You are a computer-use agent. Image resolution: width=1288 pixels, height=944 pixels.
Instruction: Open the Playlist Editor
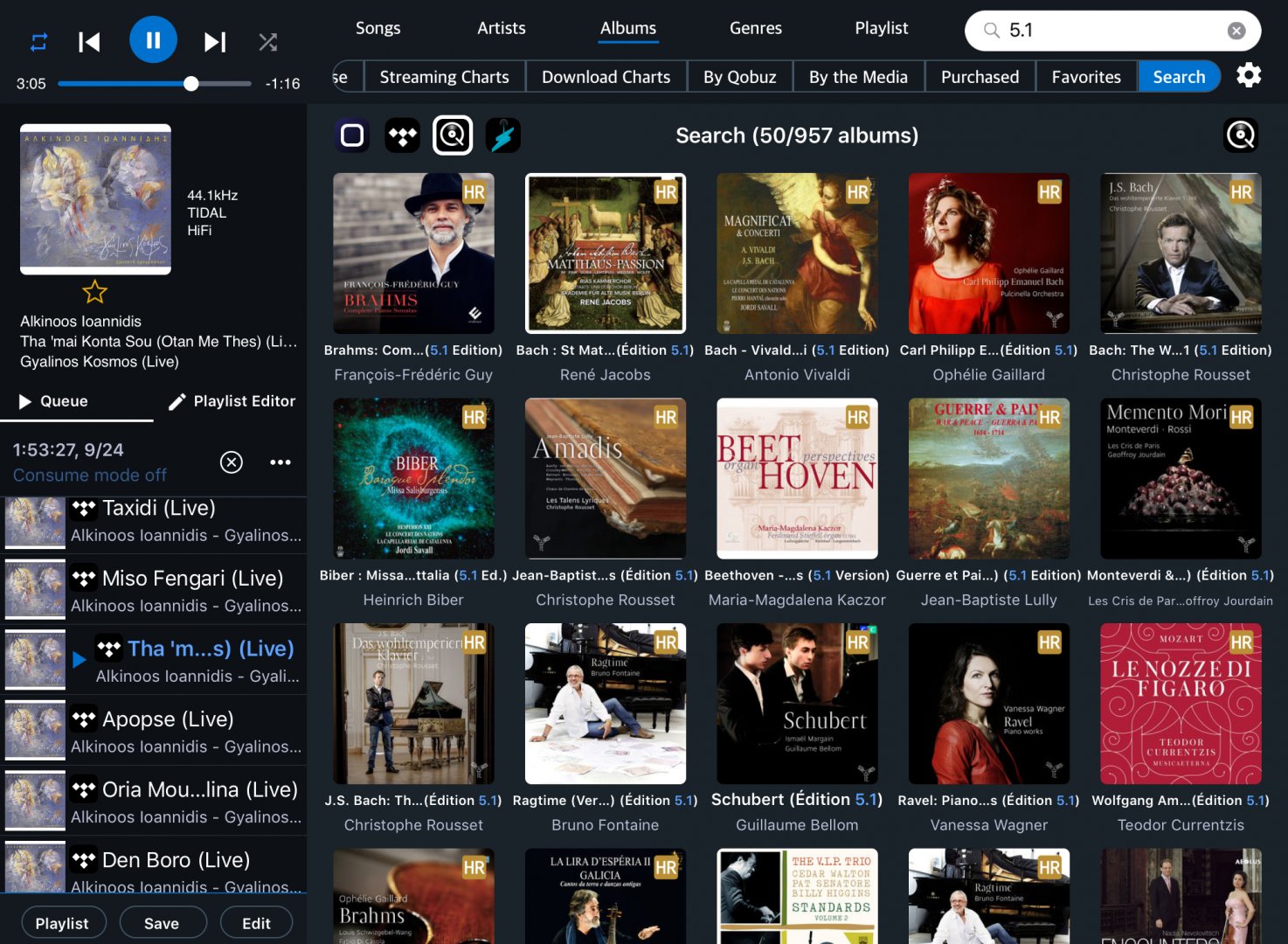coord(232,401)
